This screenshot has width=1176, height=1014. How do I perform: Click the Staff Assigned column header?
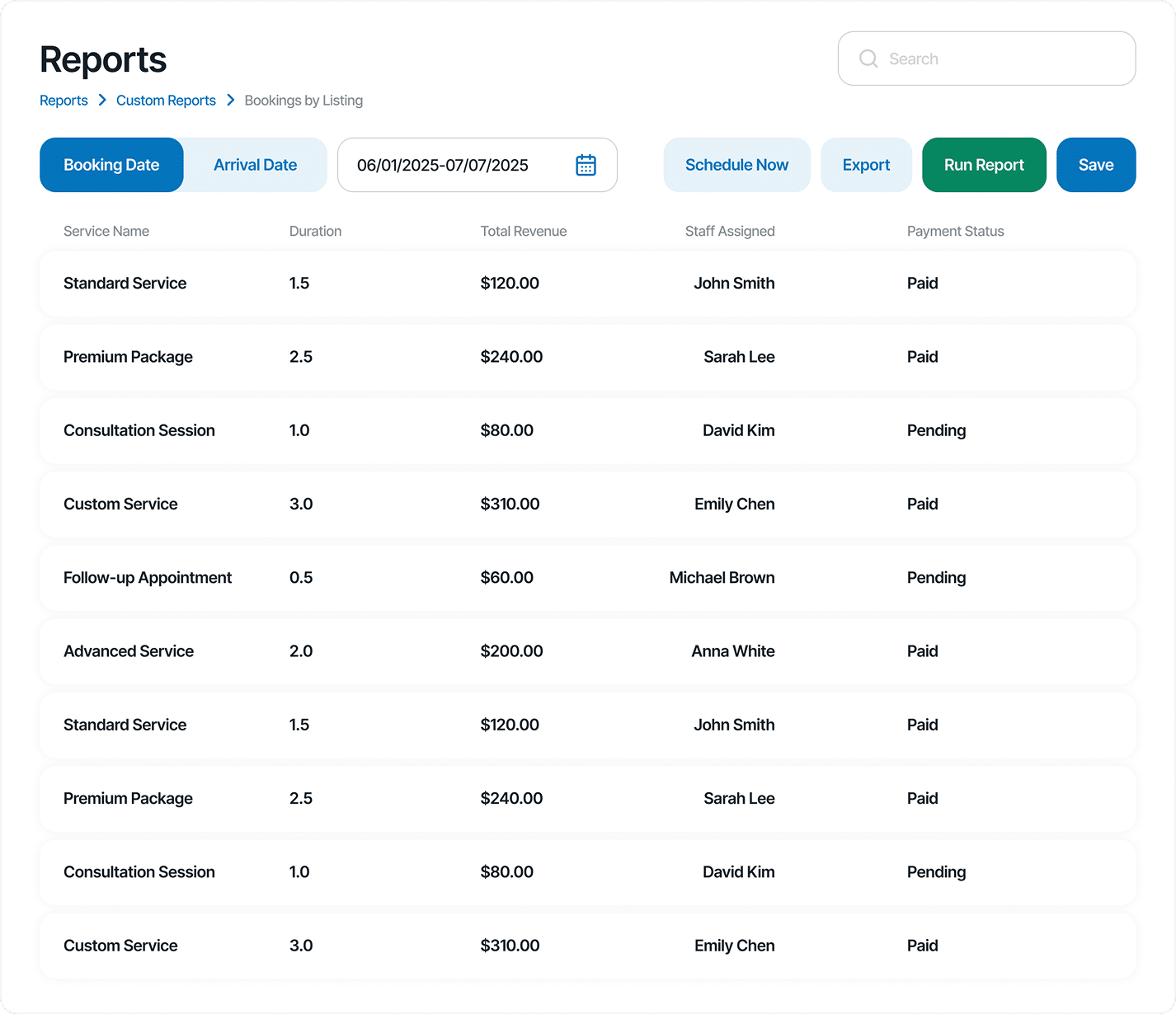pos(730,232)
